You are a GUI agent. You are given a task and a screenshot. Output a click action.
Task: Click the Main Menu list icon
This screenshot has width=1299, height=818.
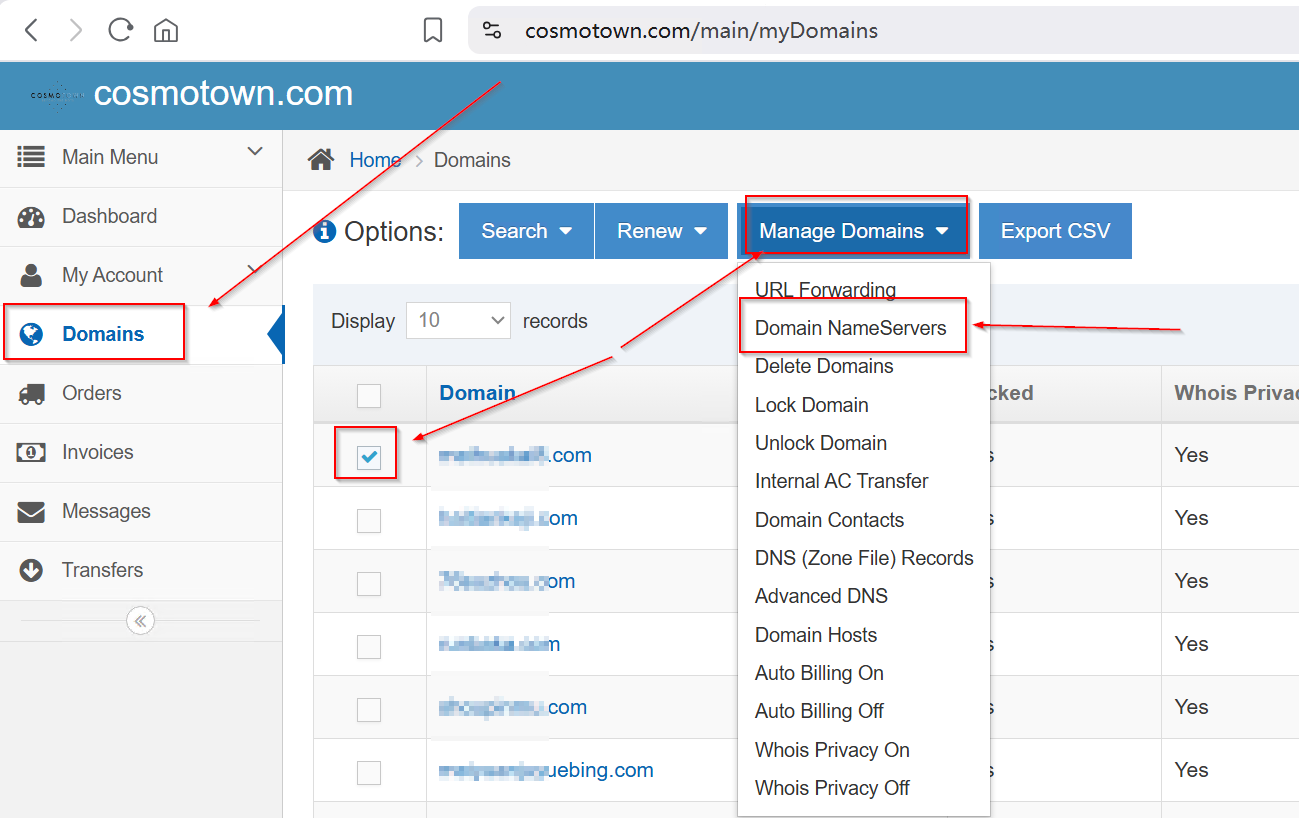coord(31,157)
